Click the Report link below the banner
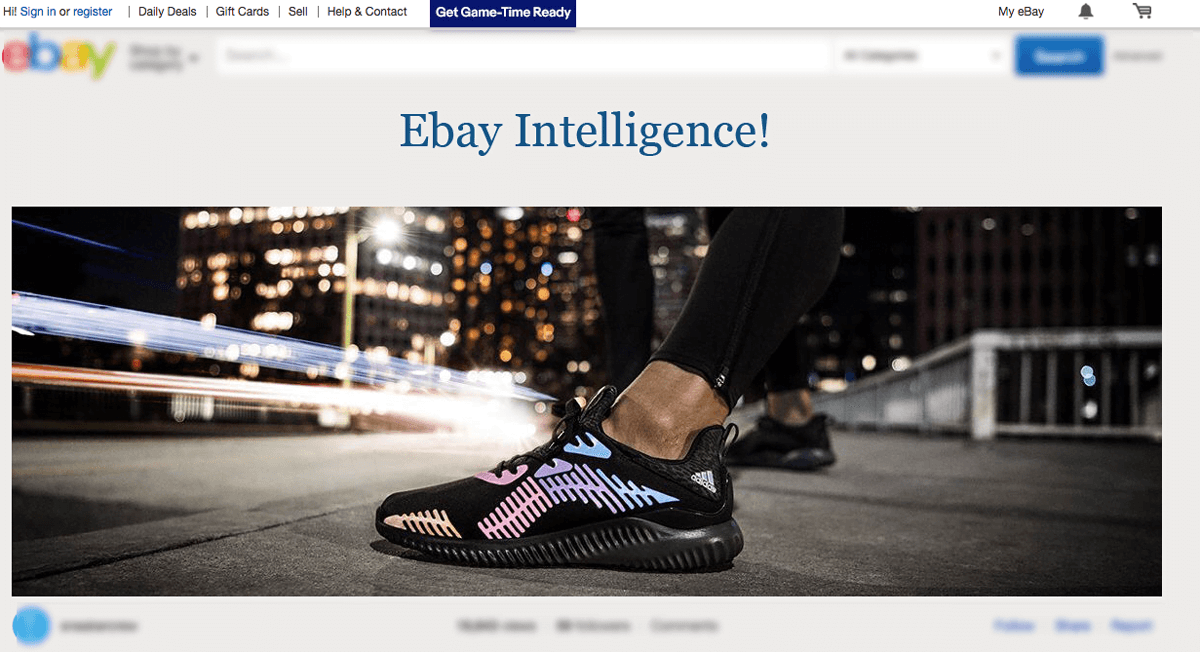Viewport: 1200px width, 652px height. pos(1131,626)
